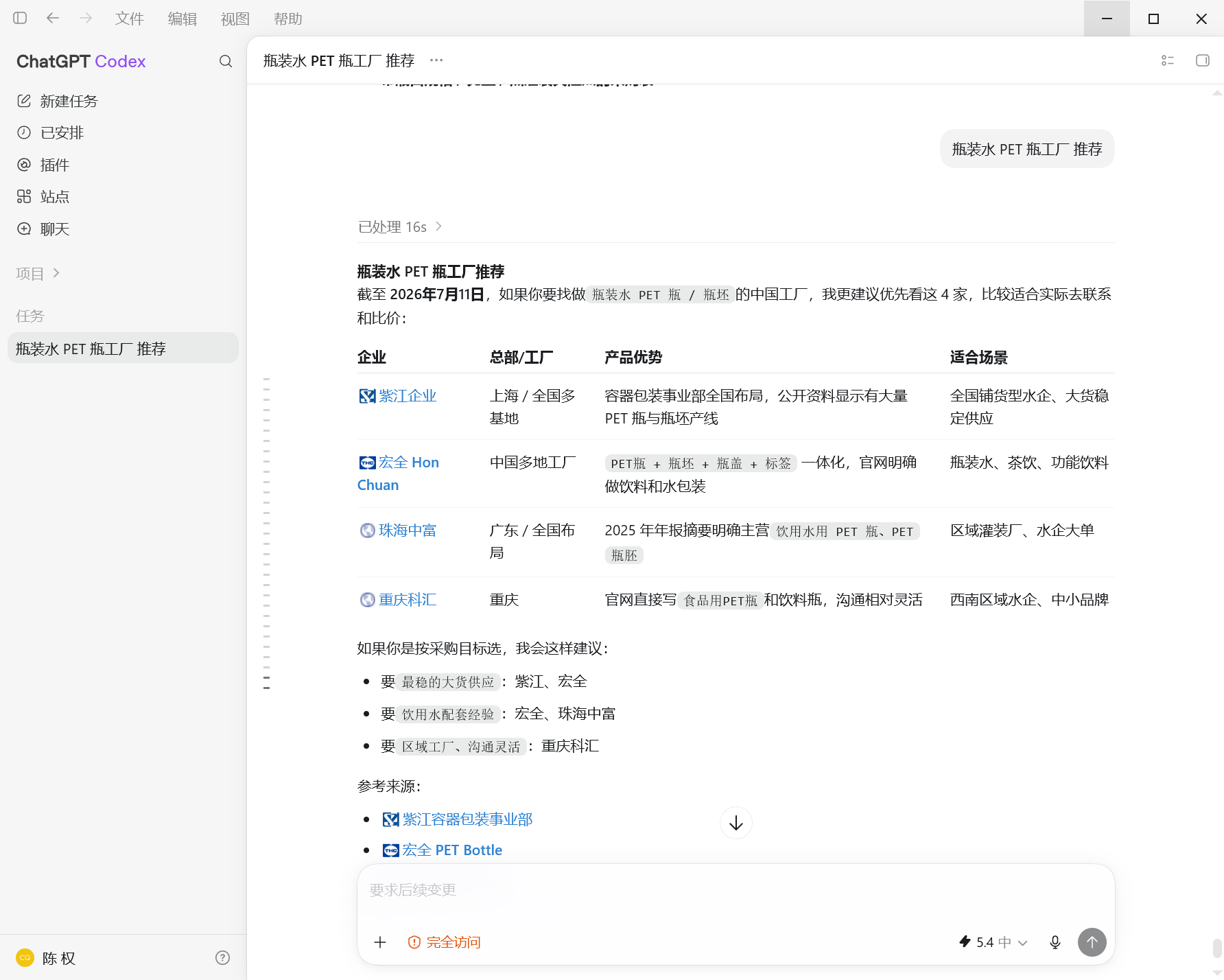1224x980 pixels.
Task: Click the ChatGPT Codex logo
Action: (x=81, y=61)
